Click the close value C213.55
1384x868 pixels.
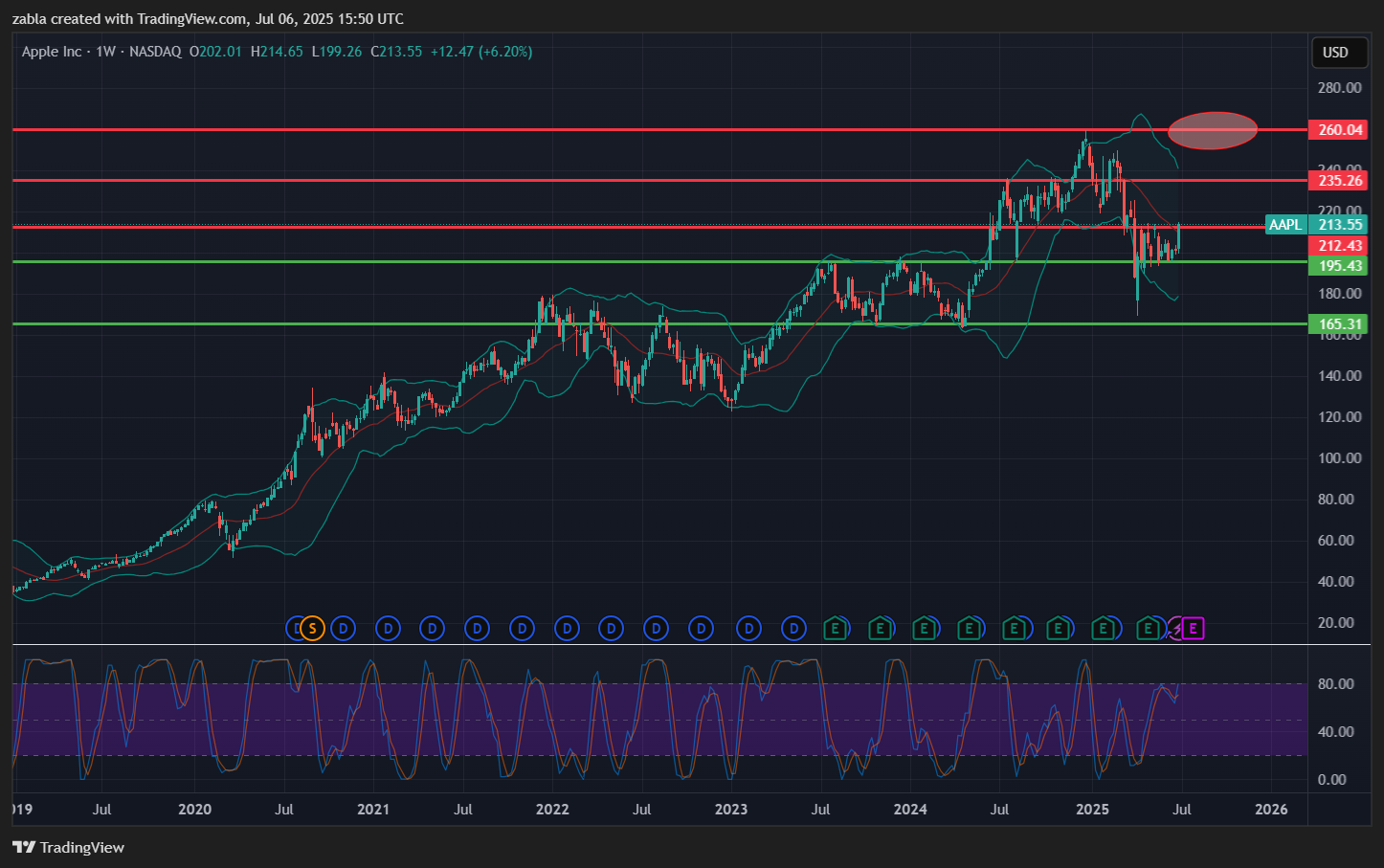point(396,52)
